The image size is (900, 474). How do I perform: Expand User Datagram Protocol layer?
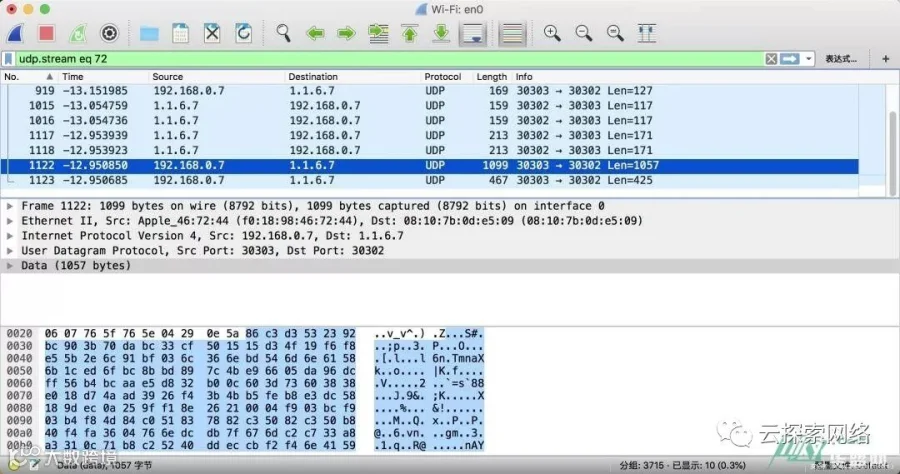(10, 250)
